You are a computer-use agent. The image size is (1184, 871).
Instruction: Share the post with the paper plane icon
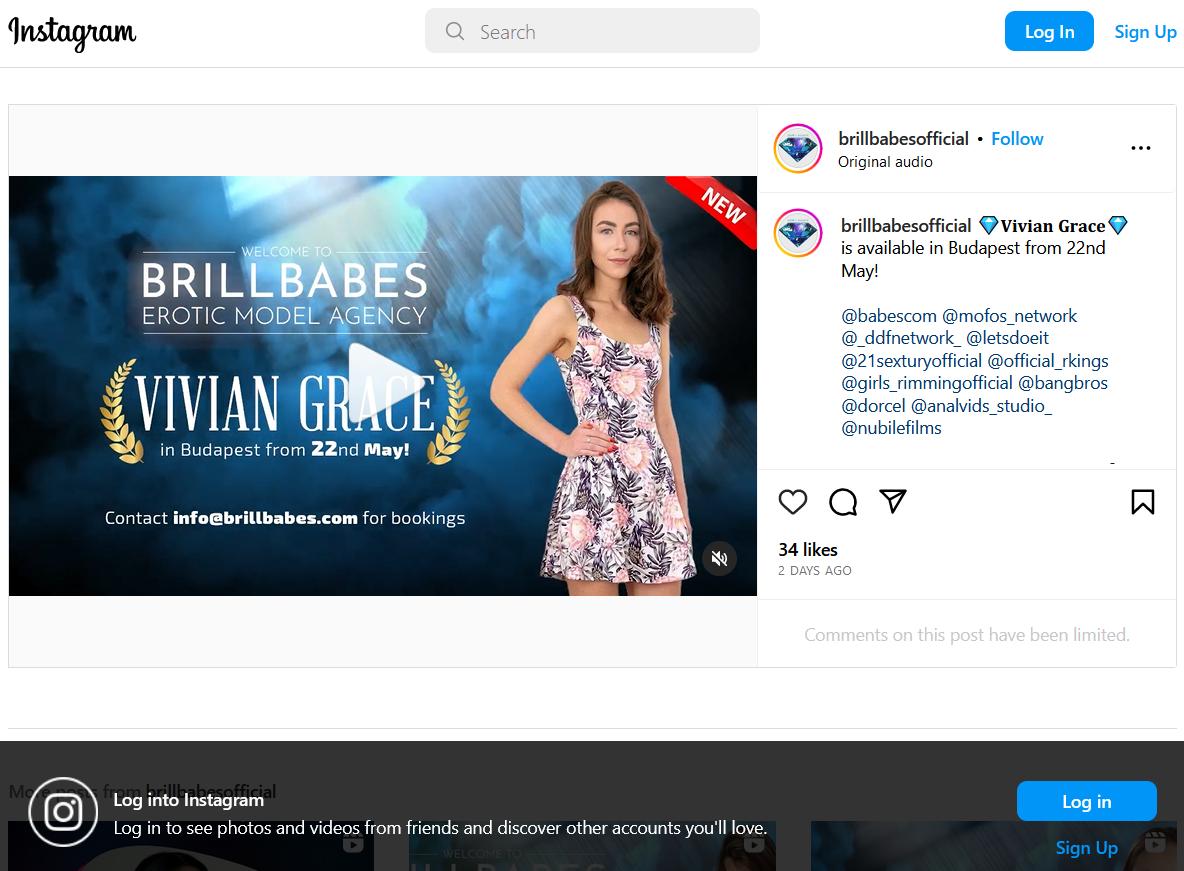click(893, 502)
